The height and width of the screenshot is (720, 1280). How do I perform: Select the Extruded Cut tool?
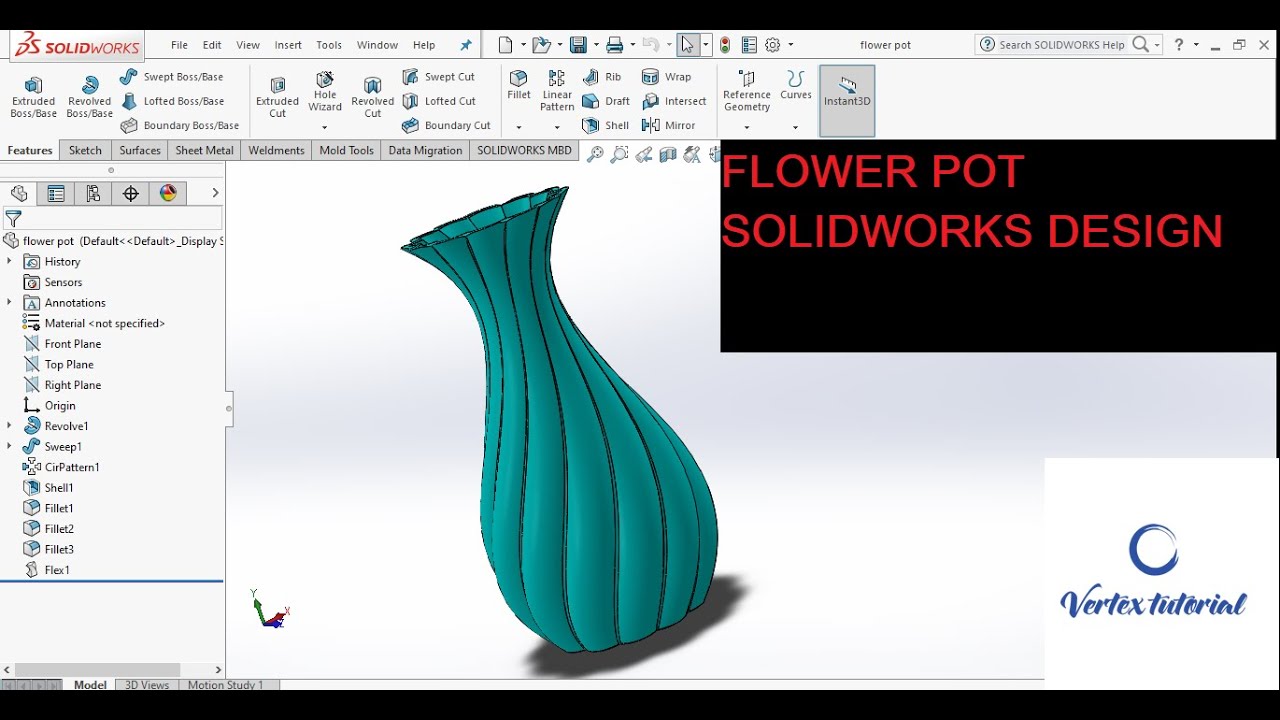[x=277, y=97]
